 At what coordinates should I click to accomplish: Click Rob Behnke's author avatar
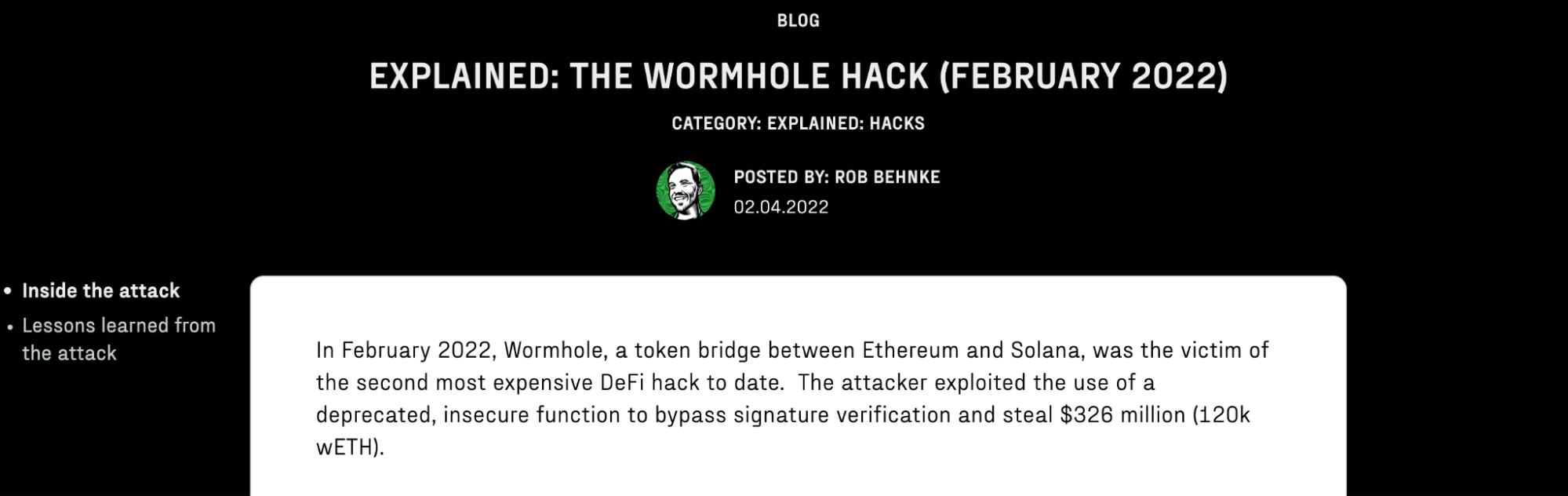pos(686,191)
